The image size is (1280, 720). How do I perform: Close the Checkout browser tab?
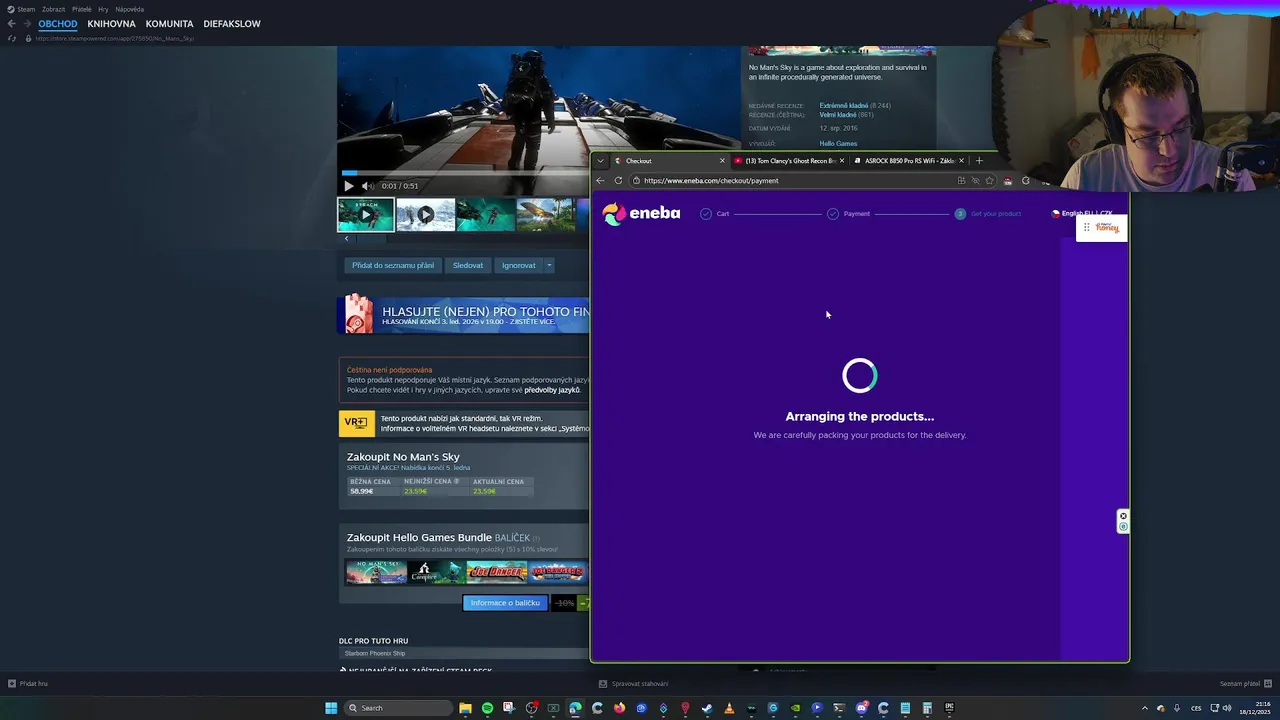click(x=722, y=161)
